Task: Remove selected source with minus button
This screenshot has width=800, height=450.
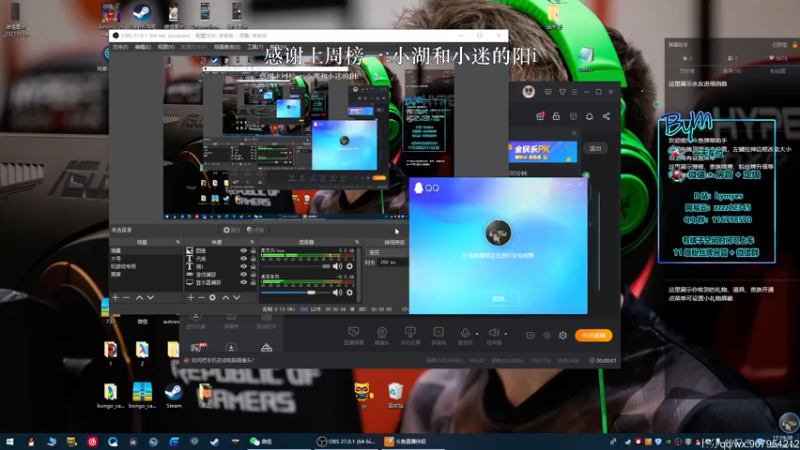Action: [201, 297]
